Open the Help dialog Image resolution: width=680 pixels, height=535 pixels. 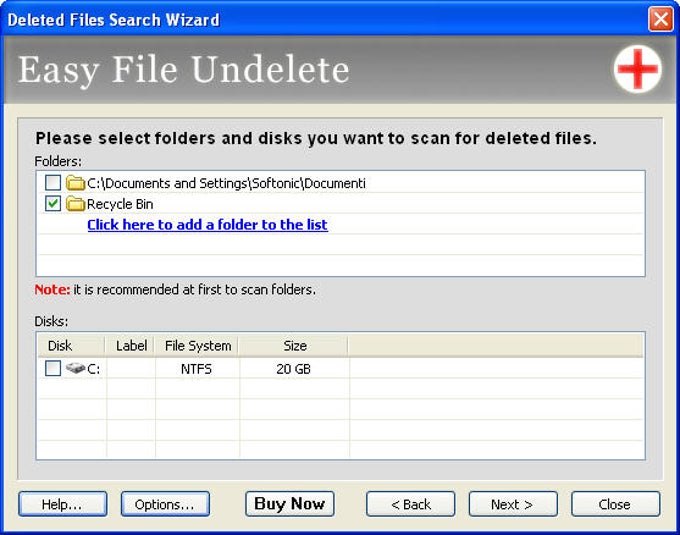[62, 504]
